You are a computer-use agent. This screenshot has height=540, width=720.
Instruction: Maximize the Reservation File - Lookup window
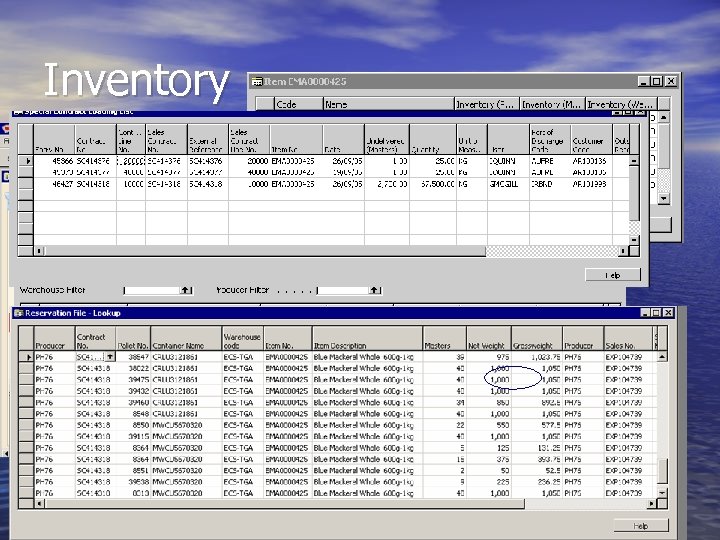[x=656, y=313]
